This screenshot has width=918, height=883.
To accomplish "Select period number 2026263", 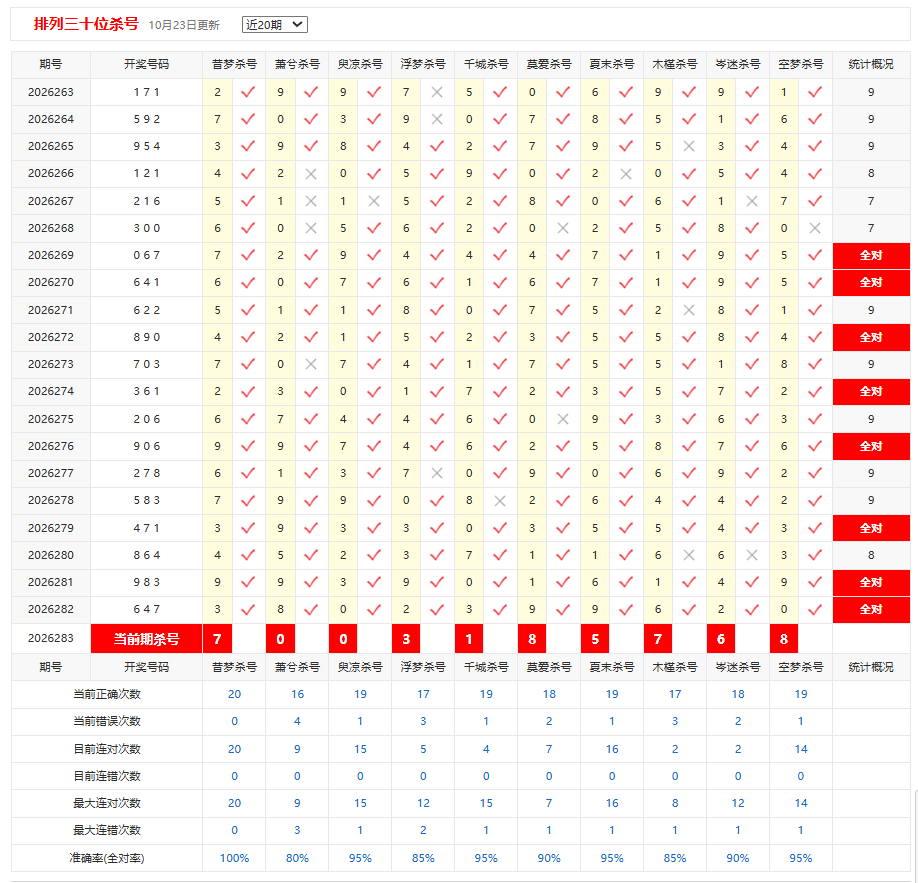I will click(x=51, y=92).
